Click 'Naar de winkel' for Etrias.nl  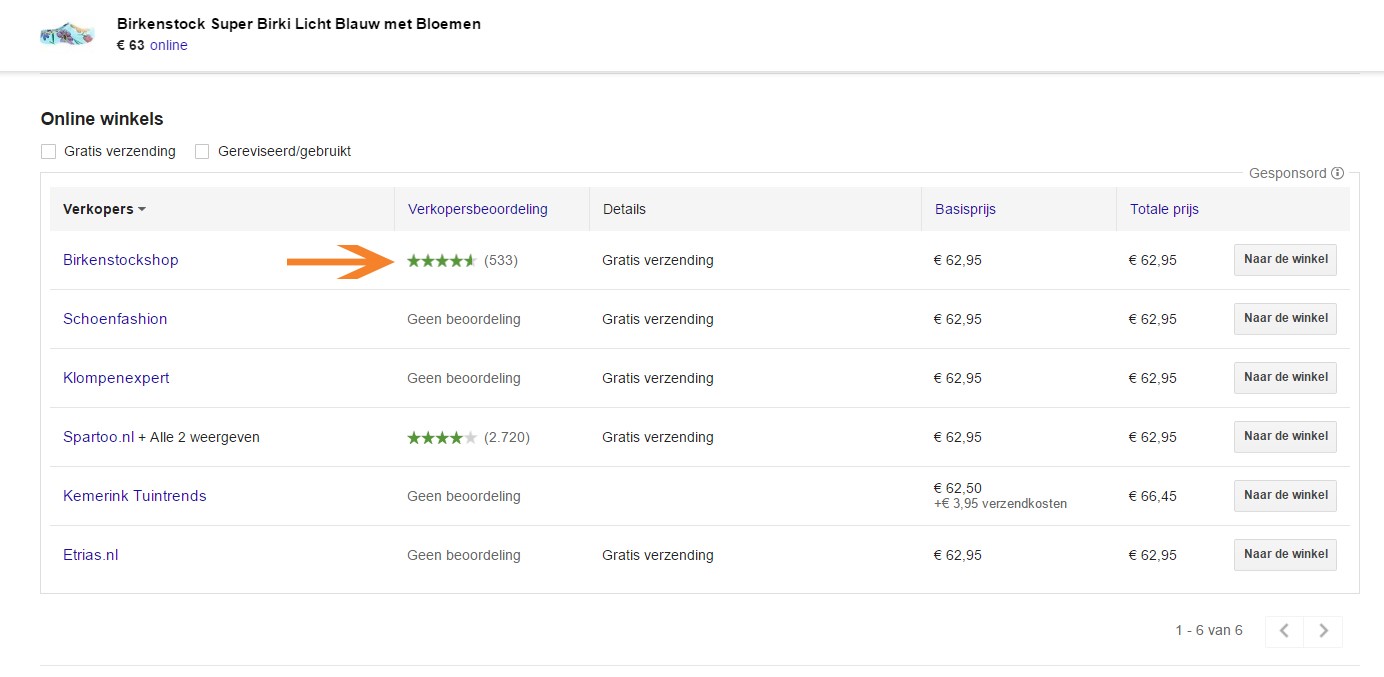click(x=1286, y=554)
